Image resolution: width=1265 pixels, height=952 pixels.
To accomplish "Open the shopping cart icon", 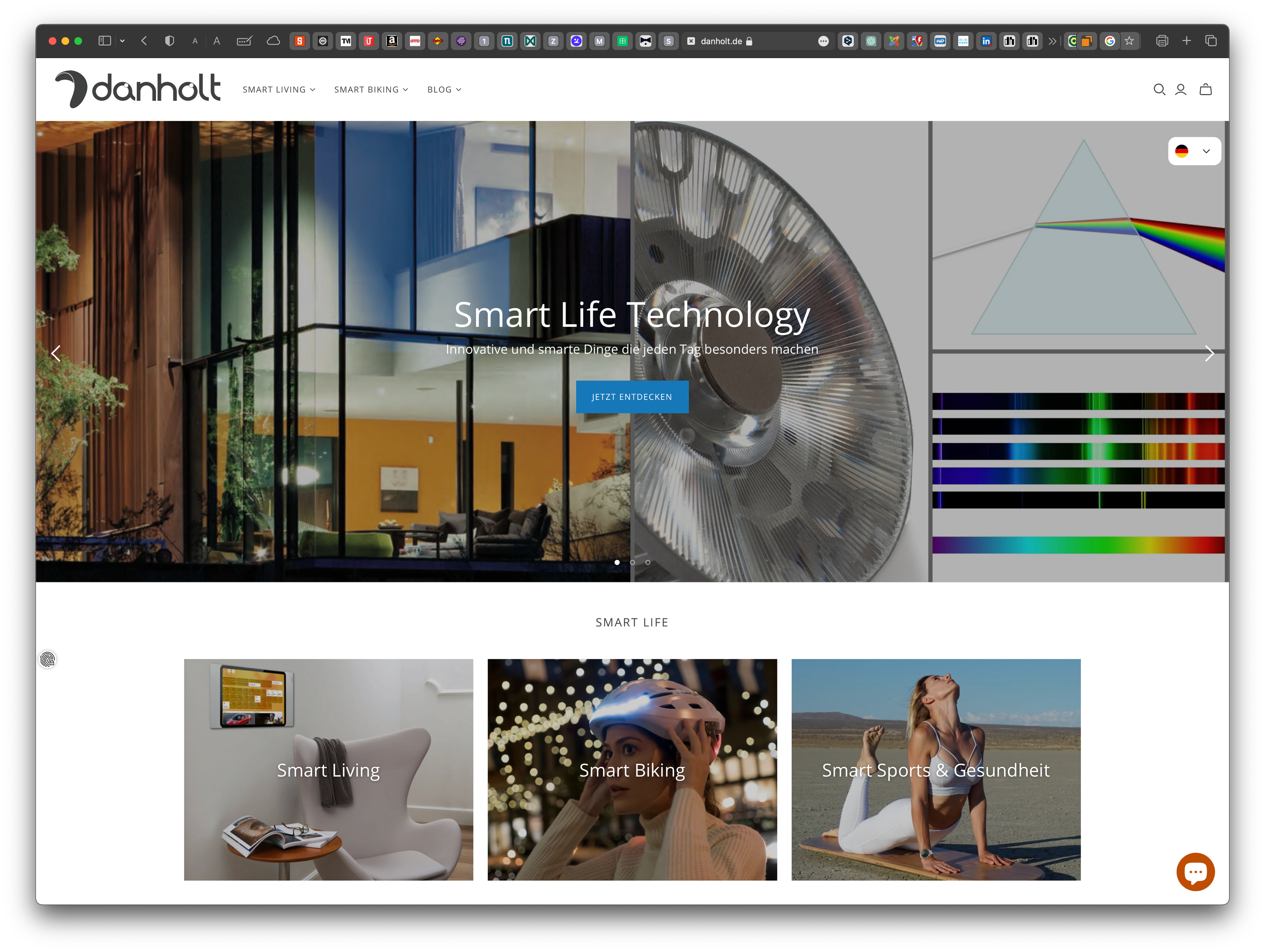I will point(1205,90).
